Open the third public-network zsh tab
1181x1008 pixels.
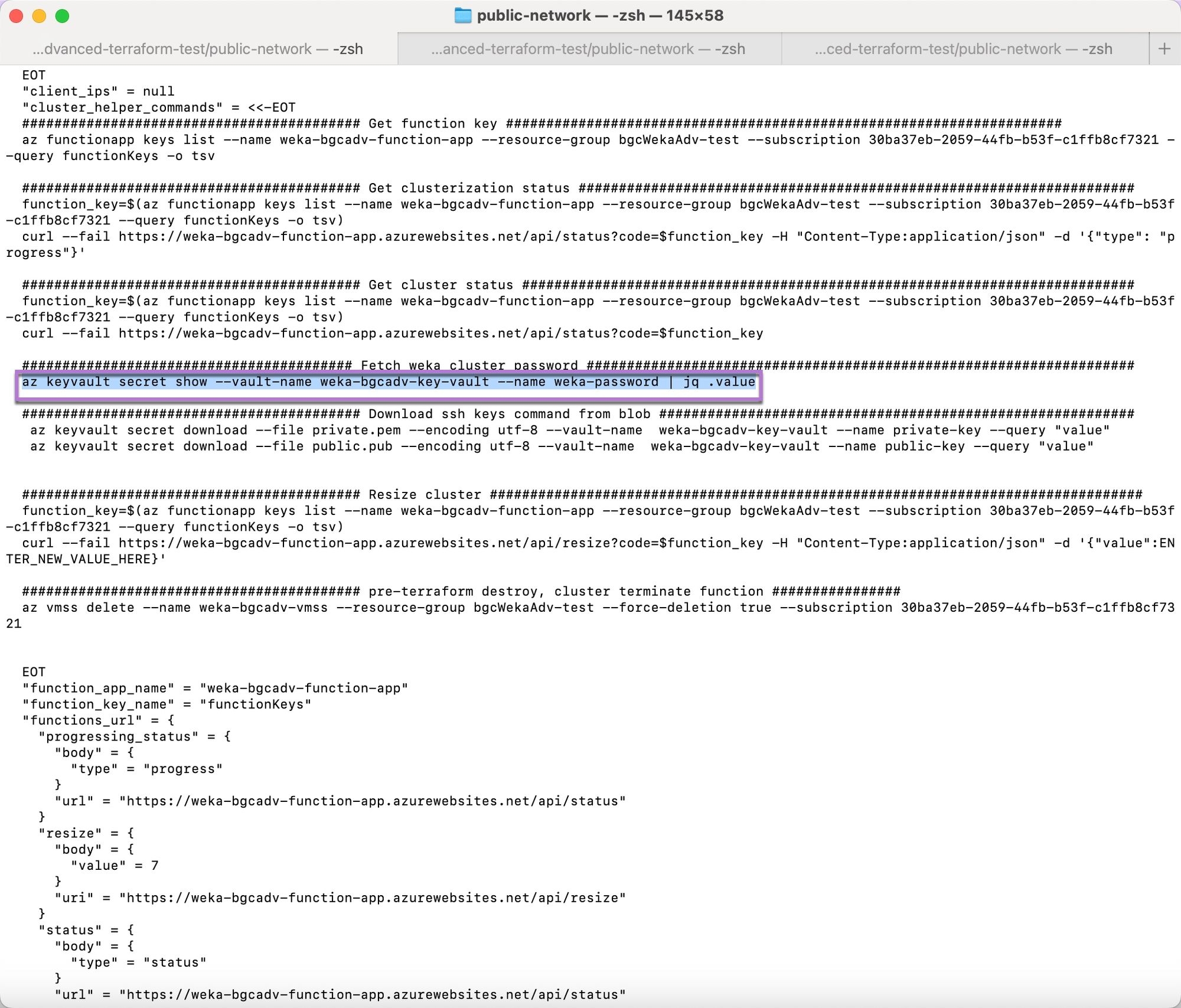point(963,49)
